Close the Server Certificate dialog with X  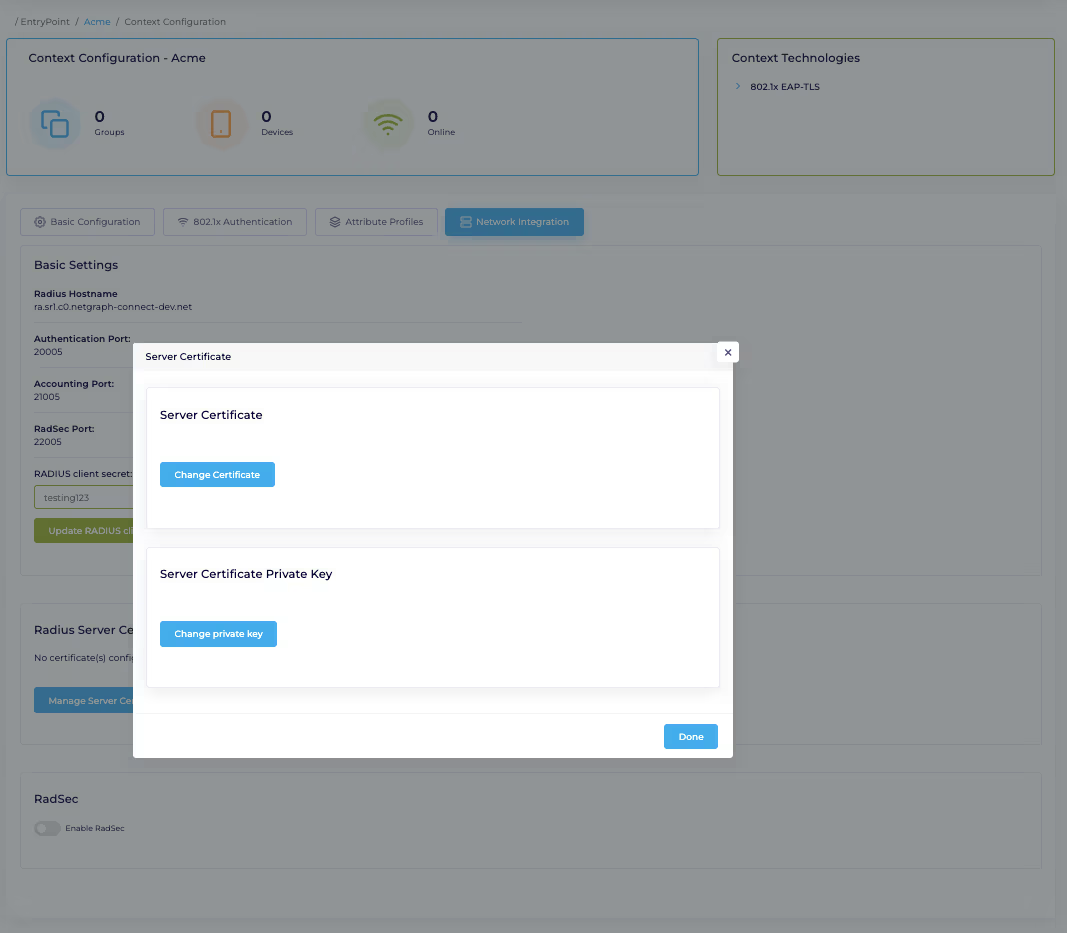(728, 352)
